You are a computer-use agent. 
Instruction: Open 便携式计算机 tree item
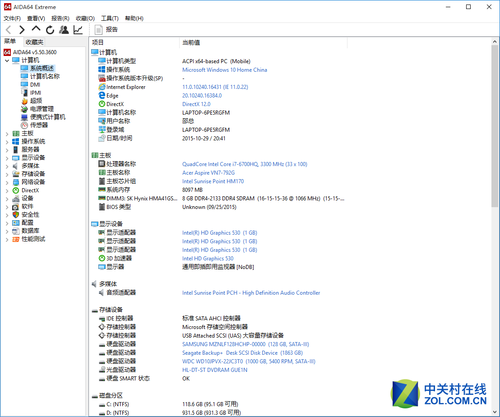pos(48,117)
